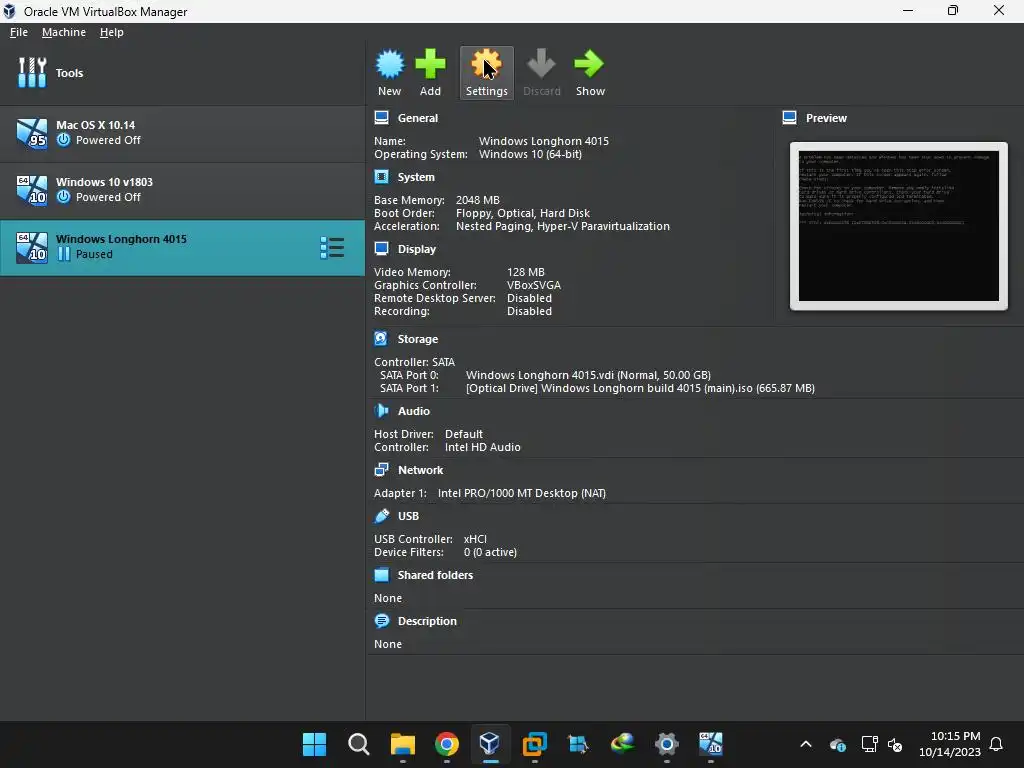This screenshot has width=1024, height=768.
Task: Click the green Show arrow icon
Action: click(590, 65)
